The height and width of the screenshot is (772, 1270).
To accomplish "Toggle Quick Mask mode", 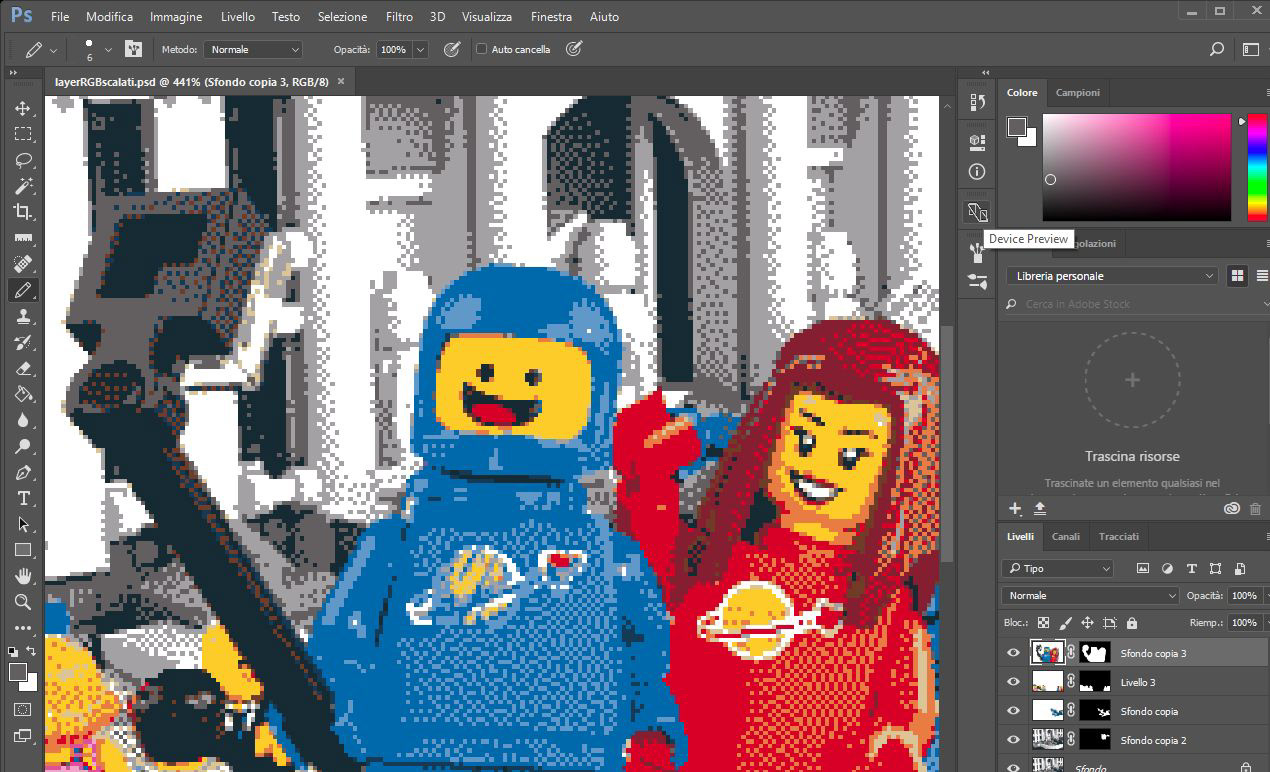I will point(22,709).
